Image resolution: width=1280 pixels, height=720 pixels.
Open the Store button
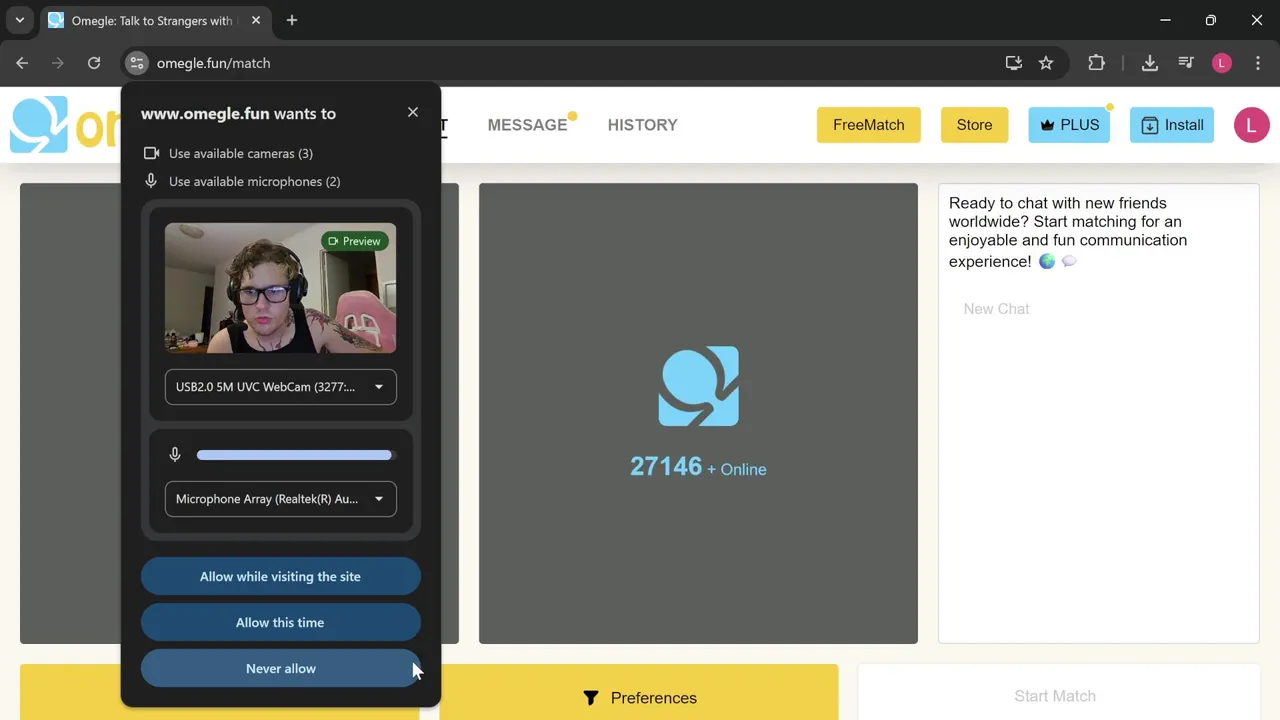(974, 125)
